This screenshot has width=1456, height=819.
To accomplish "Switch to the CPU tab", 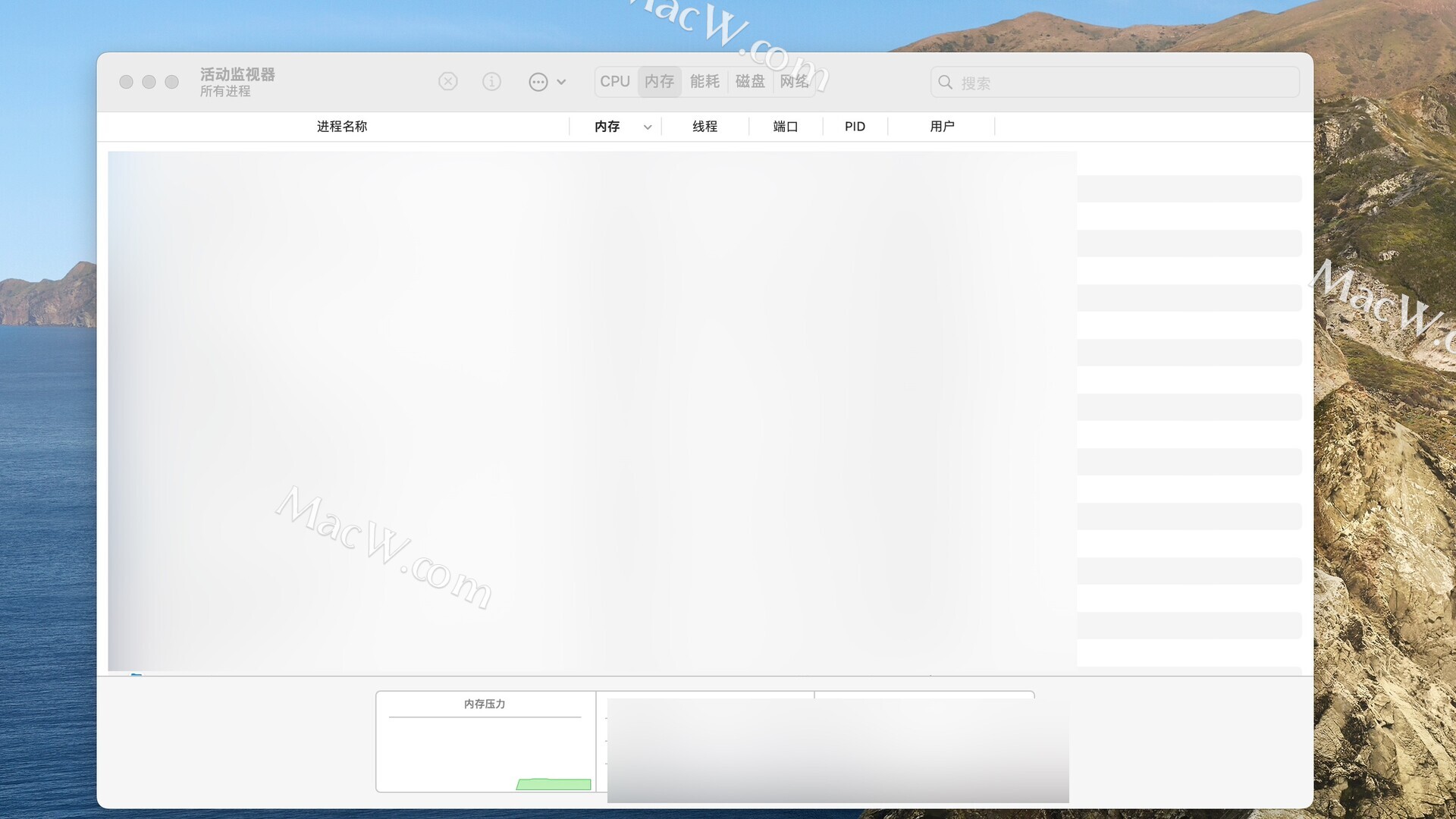I will tap(615, 82).
